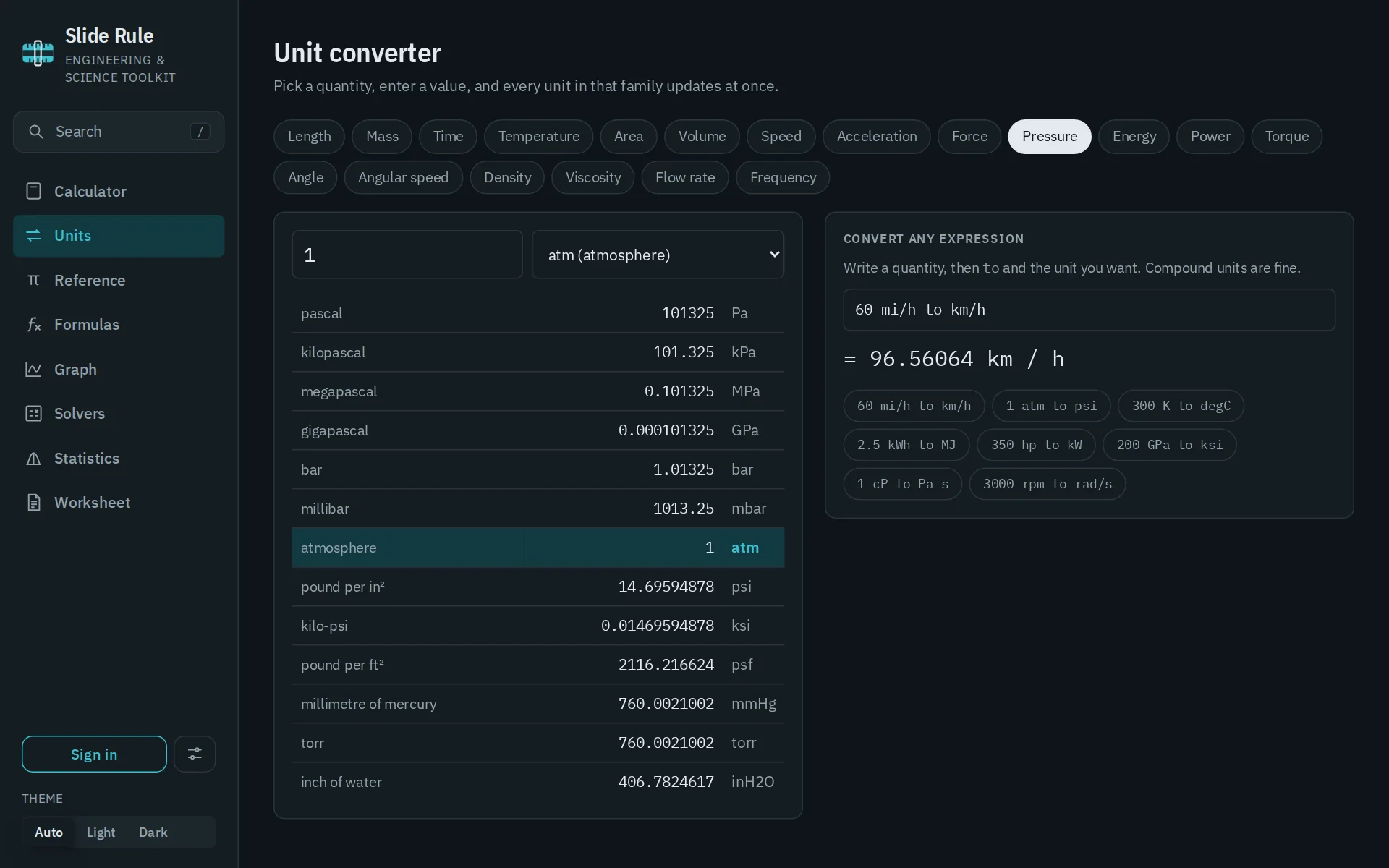Use the '300 K to degC' example
1389x868 pixels.
1181,406
